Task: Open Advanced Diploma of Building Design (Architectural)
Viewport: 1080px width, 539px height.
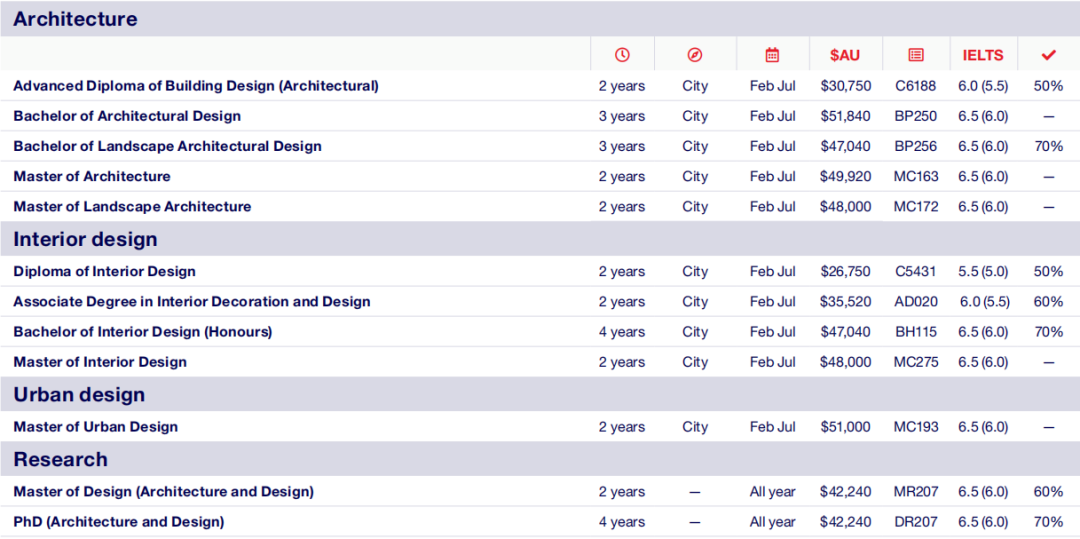Action: tap(196, 86)
